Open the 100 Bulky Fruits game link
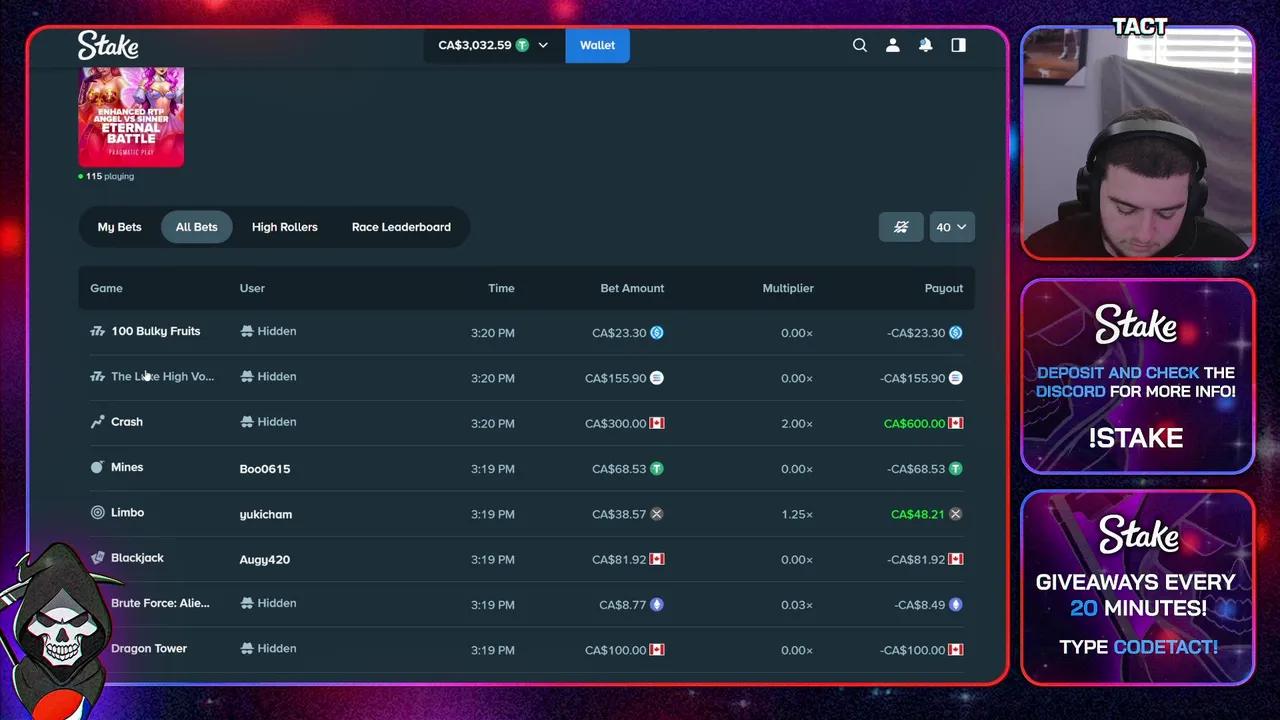Viewport: 1280px width, 720px height. point(156,331)
